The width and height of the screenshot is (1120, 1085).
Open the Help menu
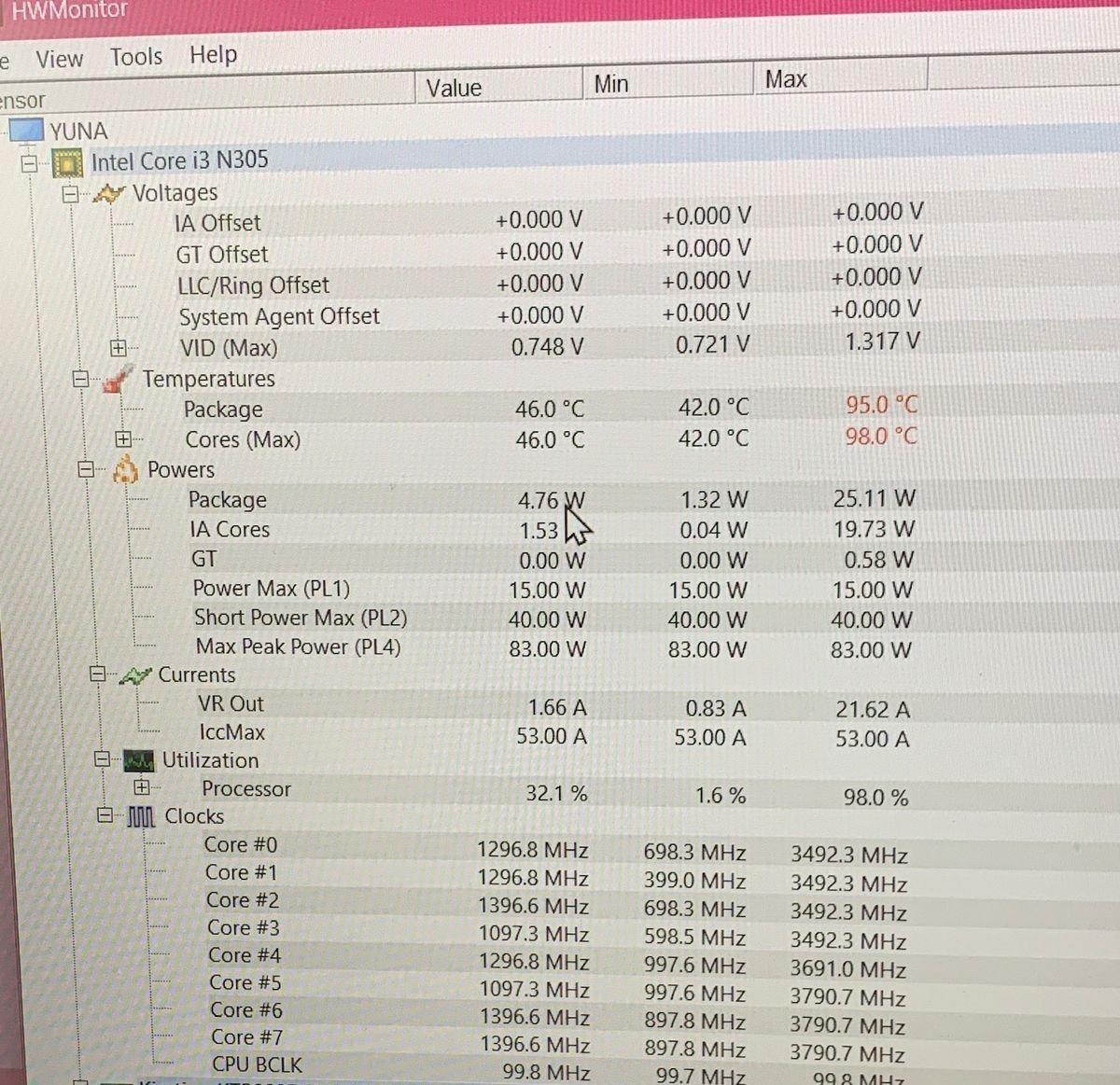pyautogui.click(x=213, y=55)
